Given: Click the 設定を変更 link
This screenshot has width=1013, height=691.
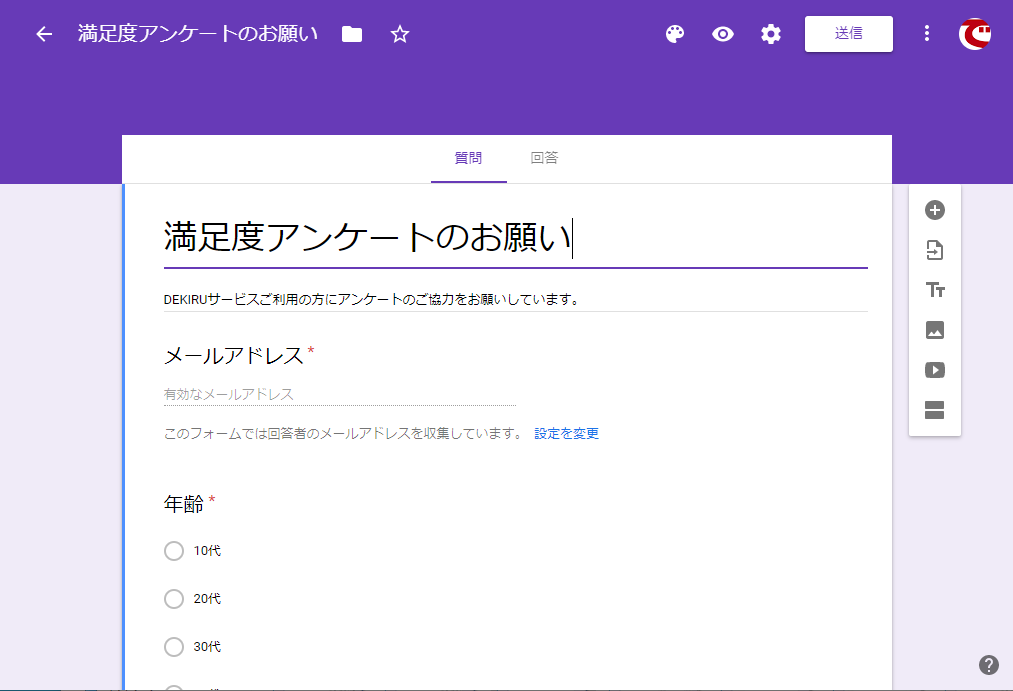Looking at the screenshot, I should pos(566,434).
